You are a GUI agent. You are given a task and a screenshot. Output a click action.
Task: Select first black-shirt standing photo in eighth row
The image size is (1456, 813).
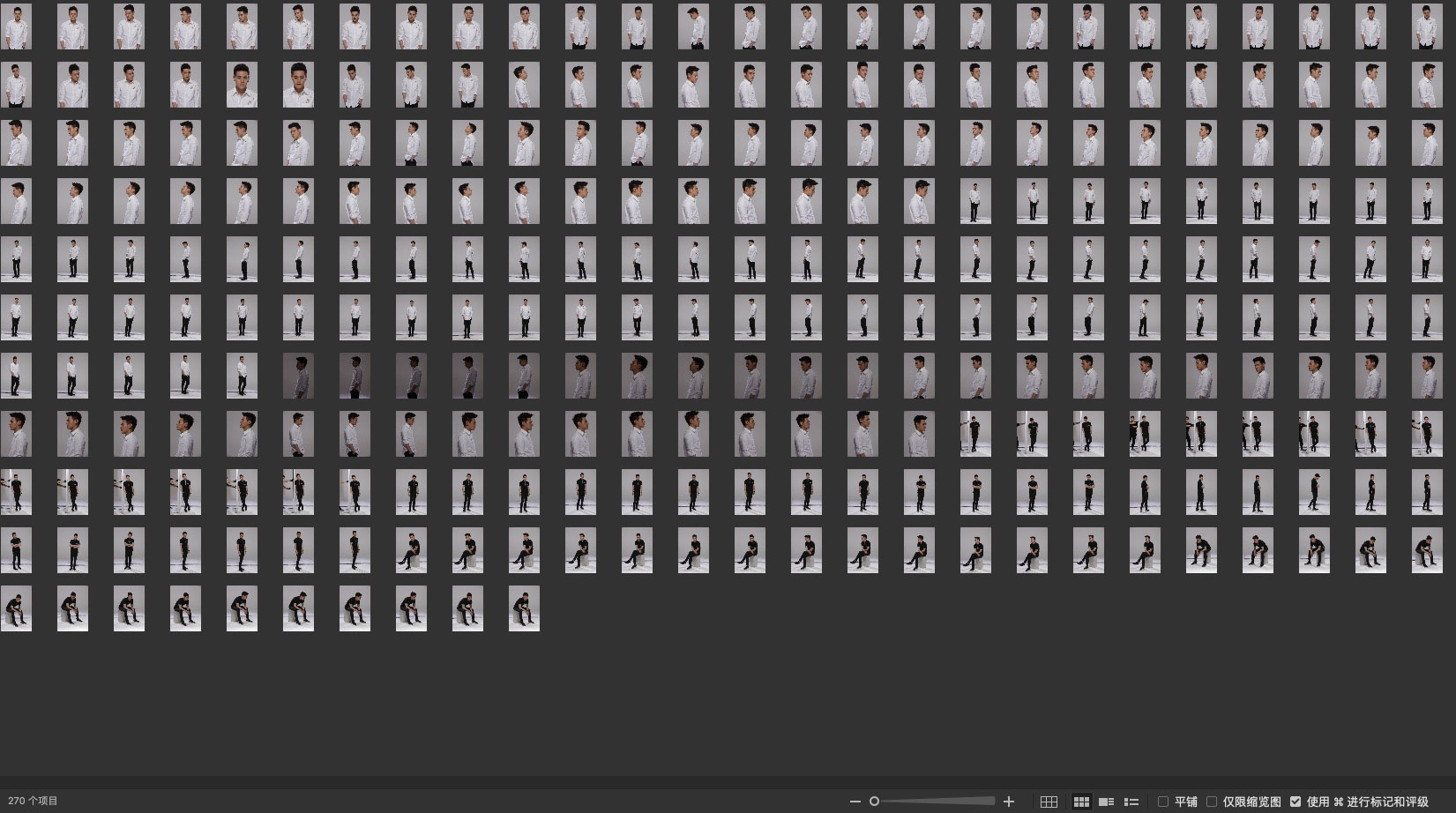point(975,434)
